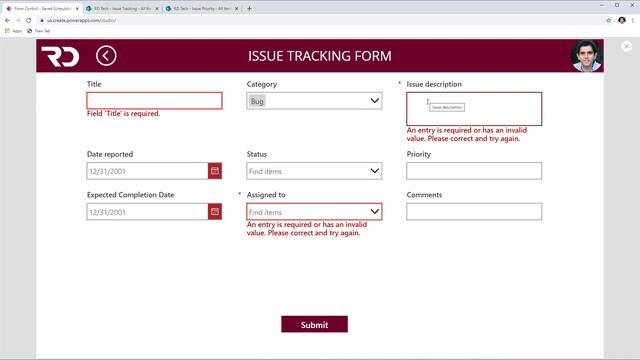Open calendar picker for Date reported
640x360 pixels.
(x=215, y=171)
